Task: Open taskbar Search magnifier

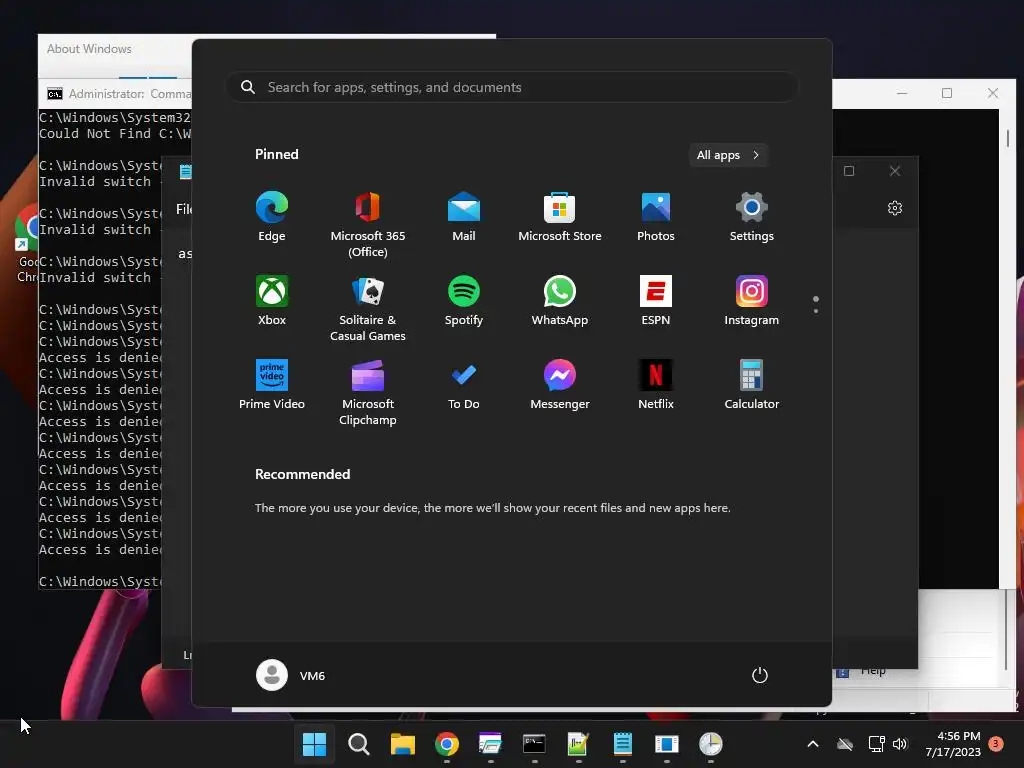Action: click(359, 744)
